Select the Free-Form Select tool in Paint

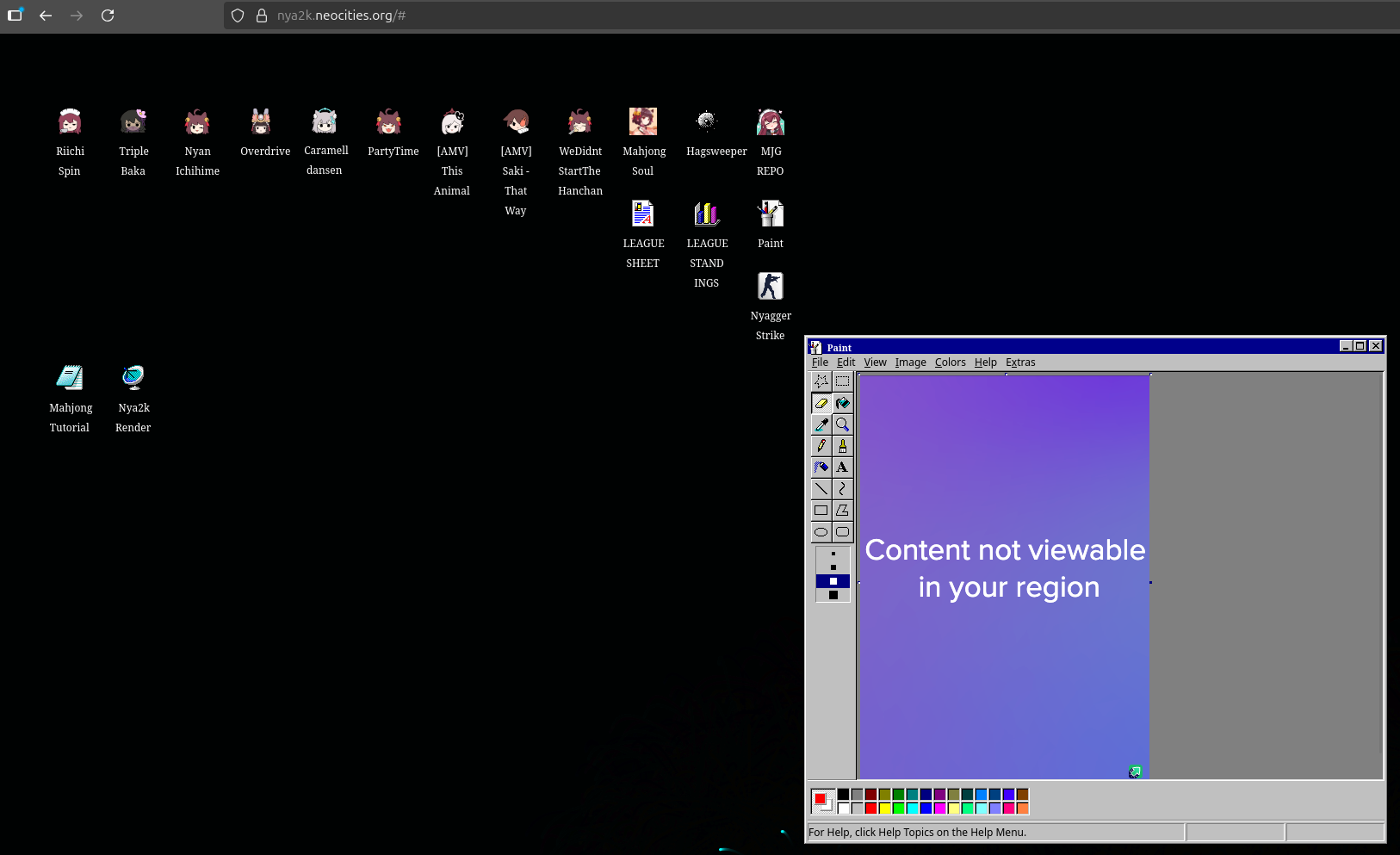pyautogui.click(x=821, y=381)
